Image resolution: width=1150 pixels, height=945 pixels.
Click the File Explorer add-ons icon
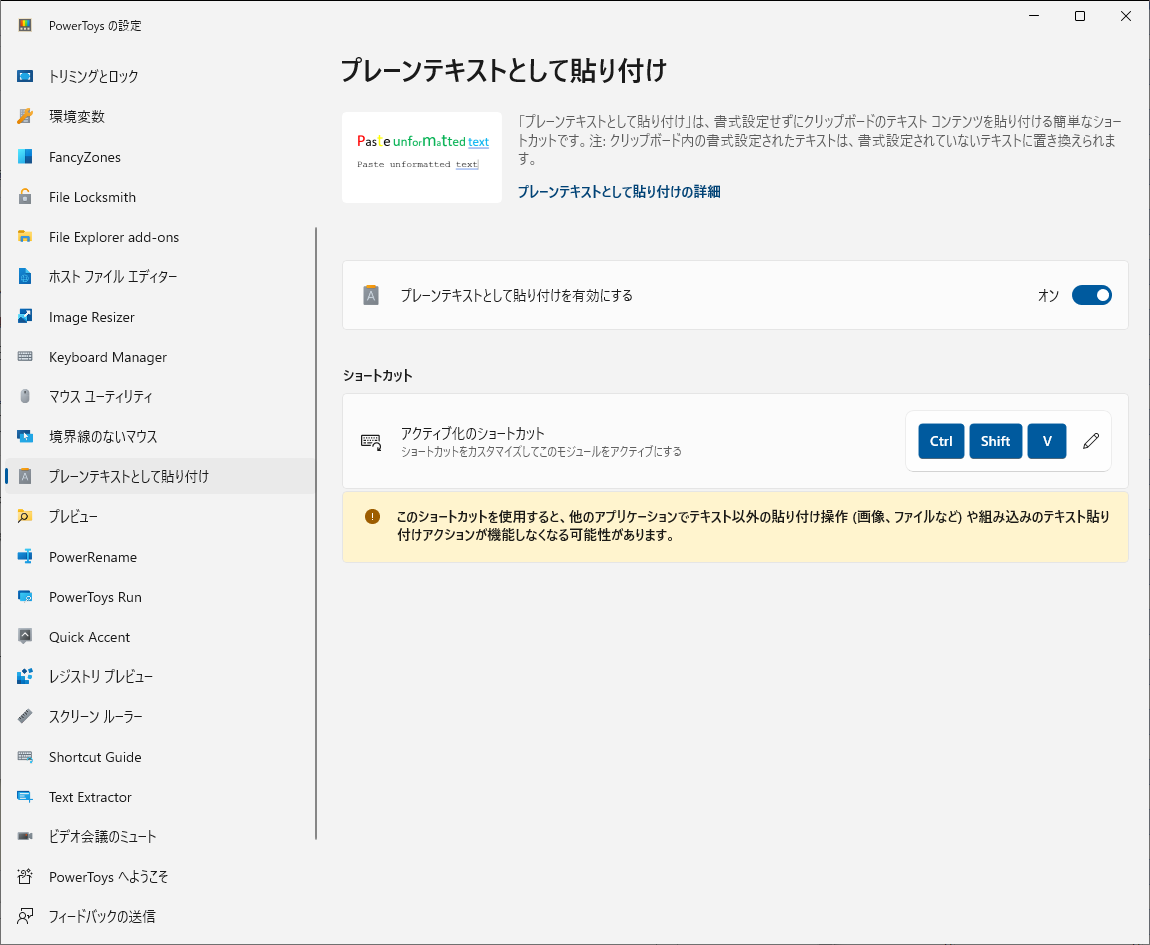tap(25, 236)
